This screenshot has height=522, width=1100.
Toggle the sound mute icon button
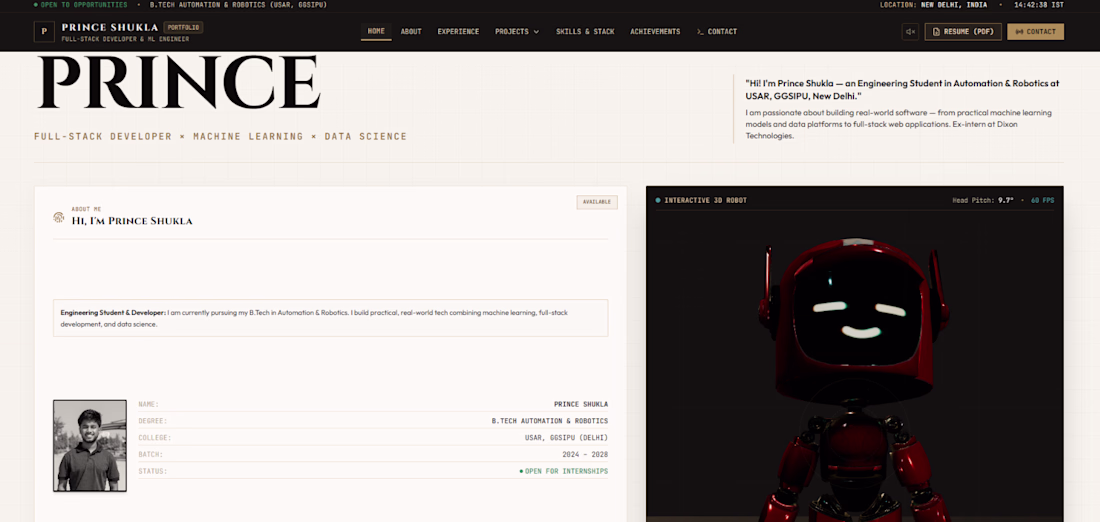910,32
